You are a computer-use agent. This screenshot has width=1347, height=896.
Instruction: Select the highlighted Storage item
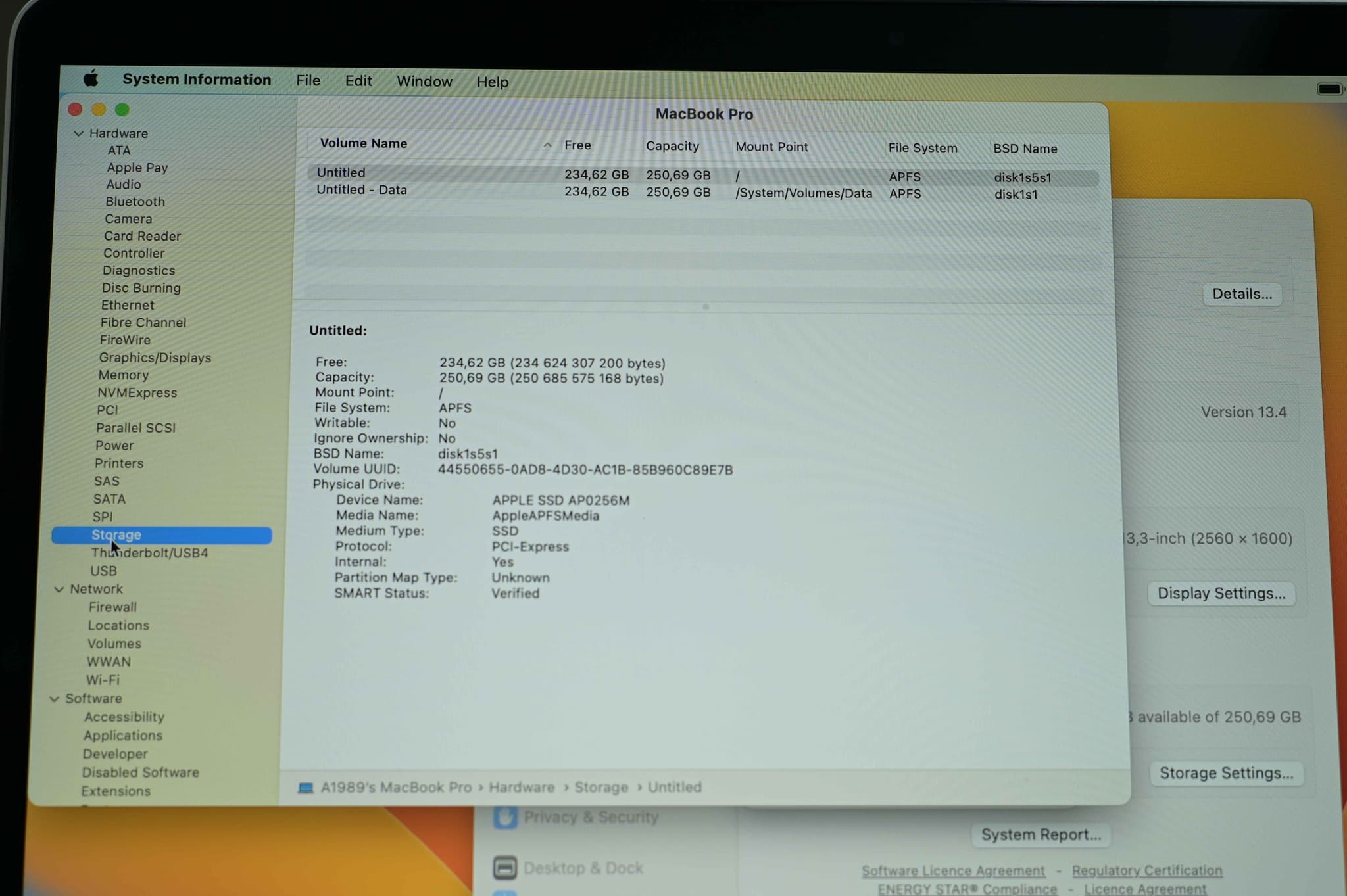point(162,535)
